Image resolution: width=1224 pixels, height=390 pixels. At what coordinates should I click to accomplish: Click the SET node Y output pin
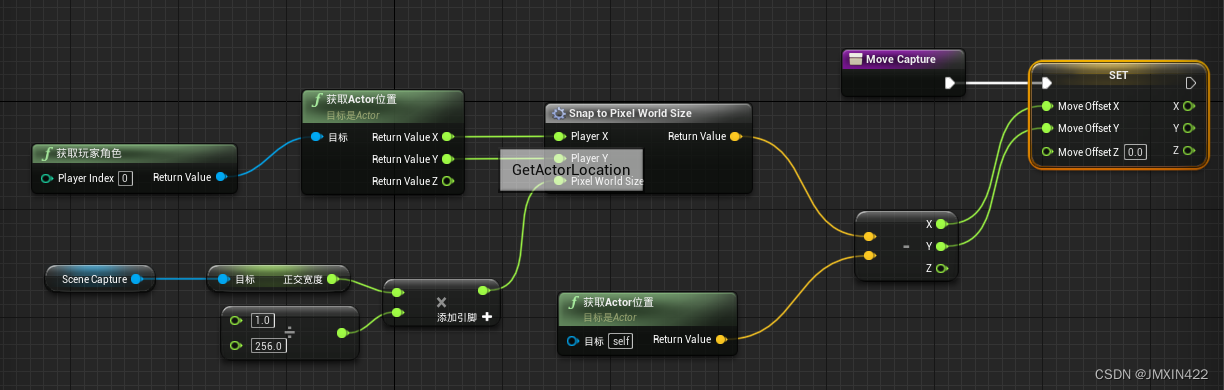click(x=1188, y=128)
